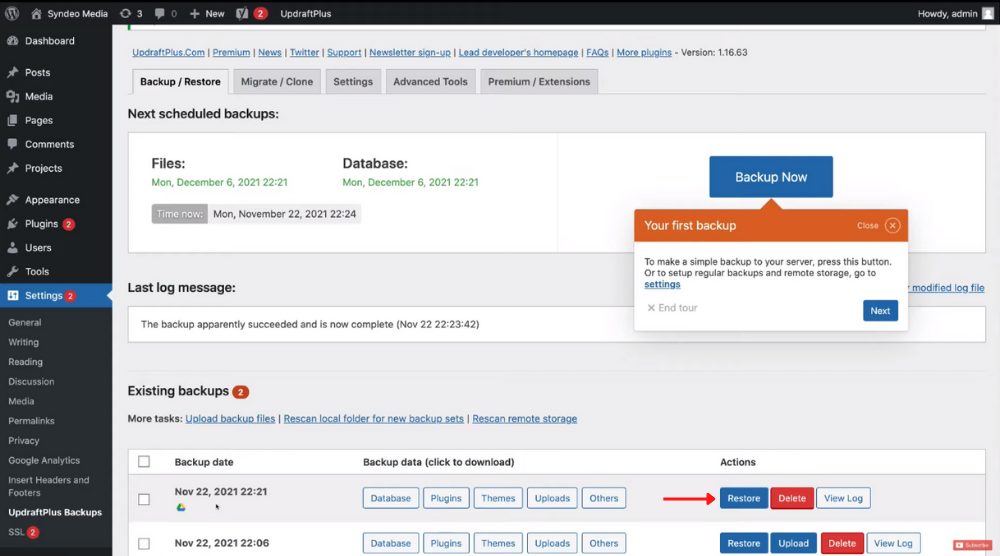Open UpdraftPlus Backups in Settings submenu
The width and height of the screenshot is (1000, 556).
point(55,513)
